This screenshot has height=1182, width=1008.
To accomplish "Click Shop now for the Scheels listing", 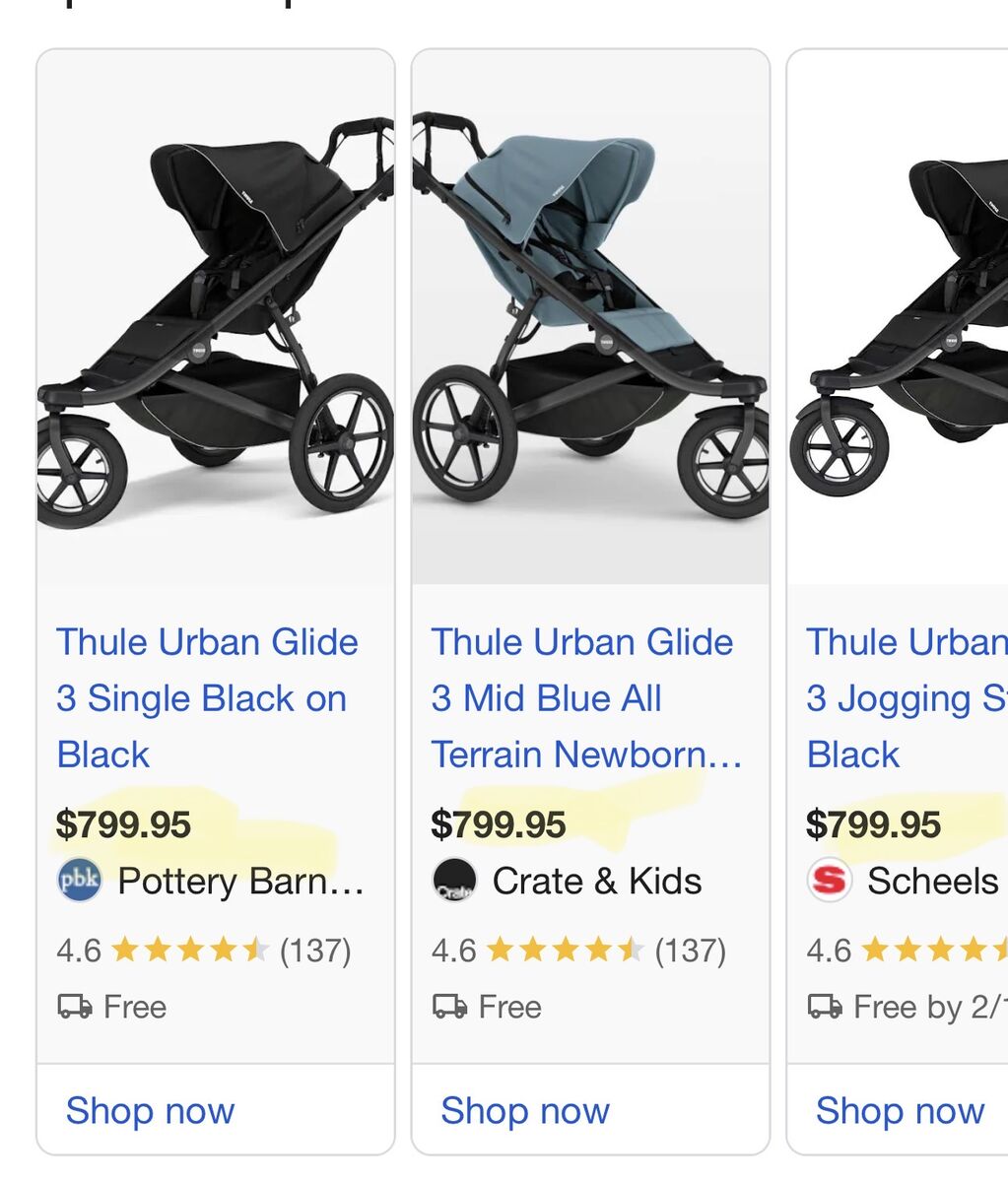I will coord(900,1110).
